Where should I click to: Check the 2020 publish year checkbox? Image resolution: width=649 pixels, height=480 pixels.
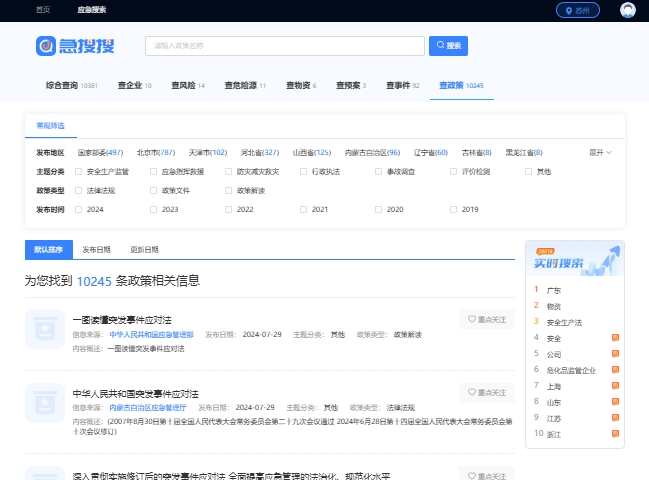coord(378,209)
